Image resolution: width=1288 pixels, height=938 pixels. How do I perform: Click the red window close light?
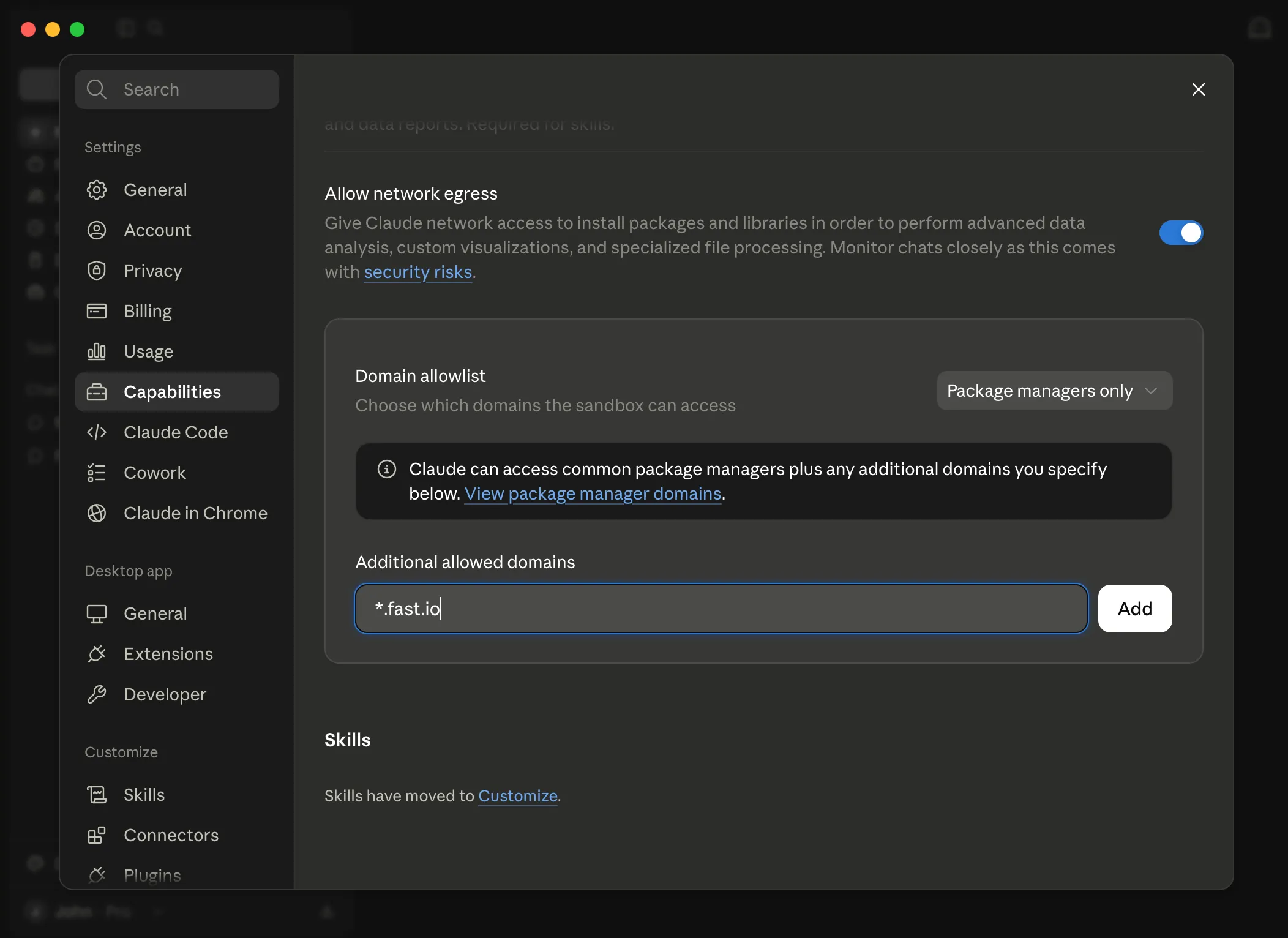pos(28,29)
